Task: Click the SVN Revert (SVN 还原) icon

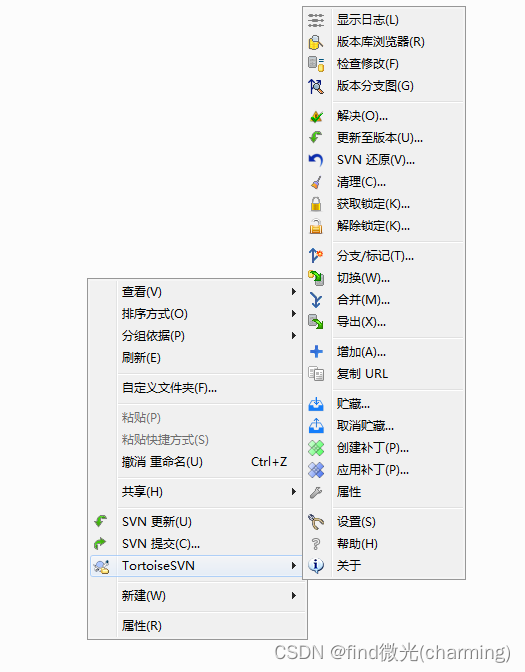Action: point(316,160)
